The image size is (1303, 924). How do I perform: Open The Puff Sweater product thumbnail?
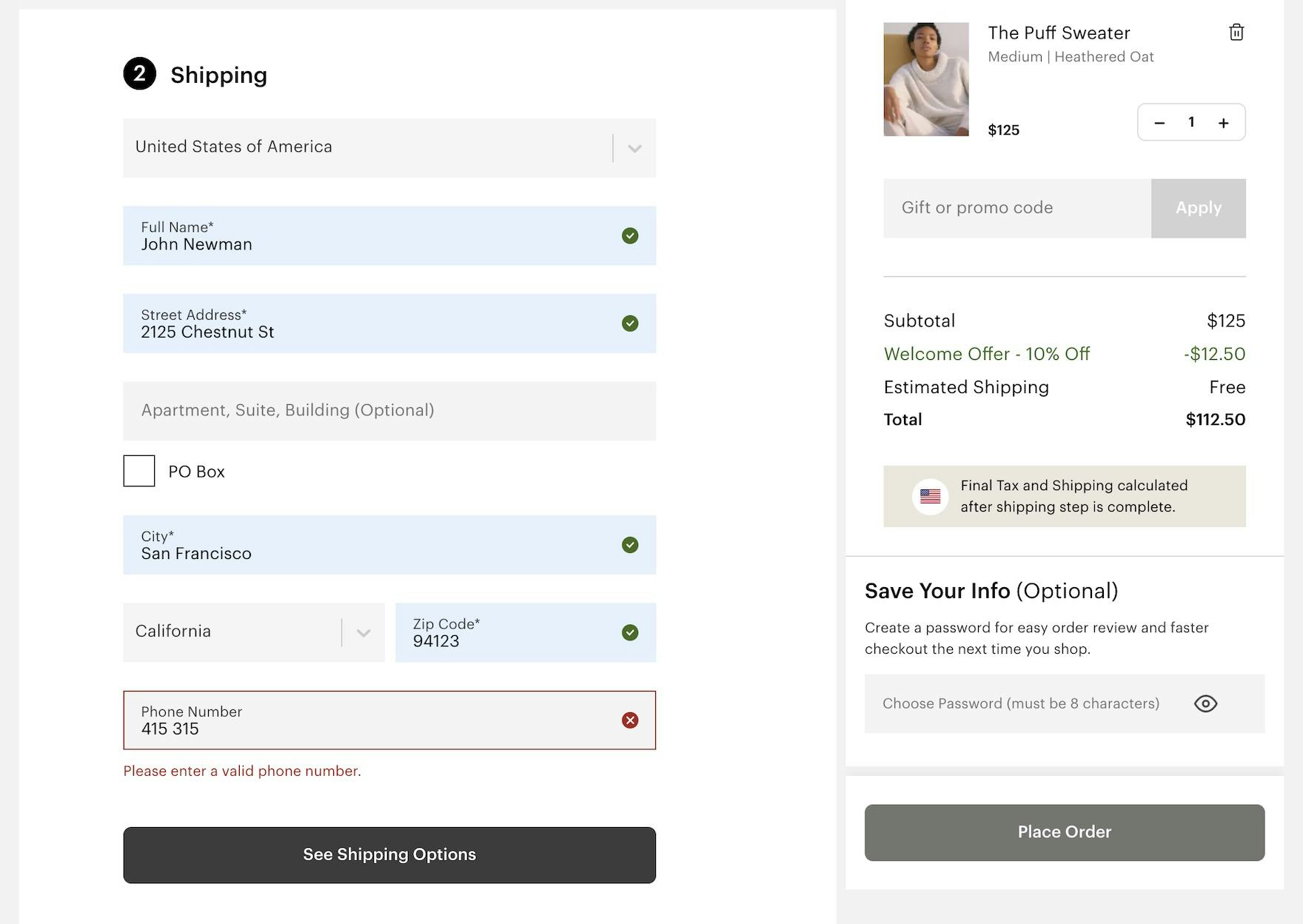pyautogui.click(x=925, y=79)
